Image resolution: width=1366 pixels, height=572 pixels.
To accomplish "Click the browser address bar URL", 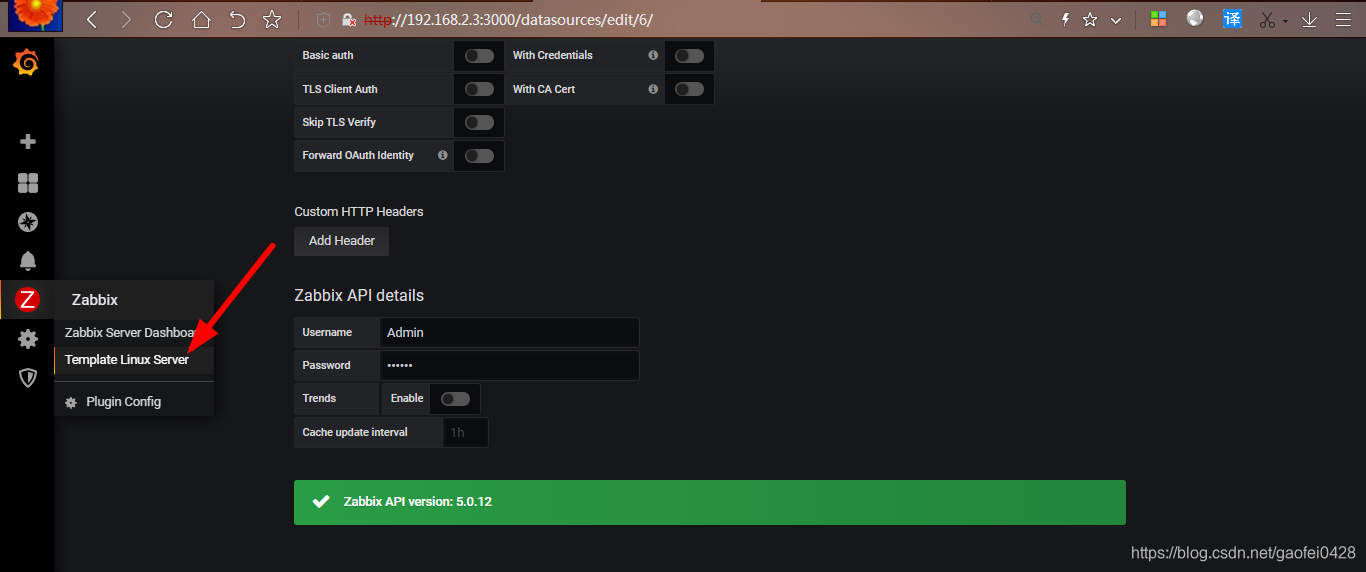I will click(x=508, y=20).
